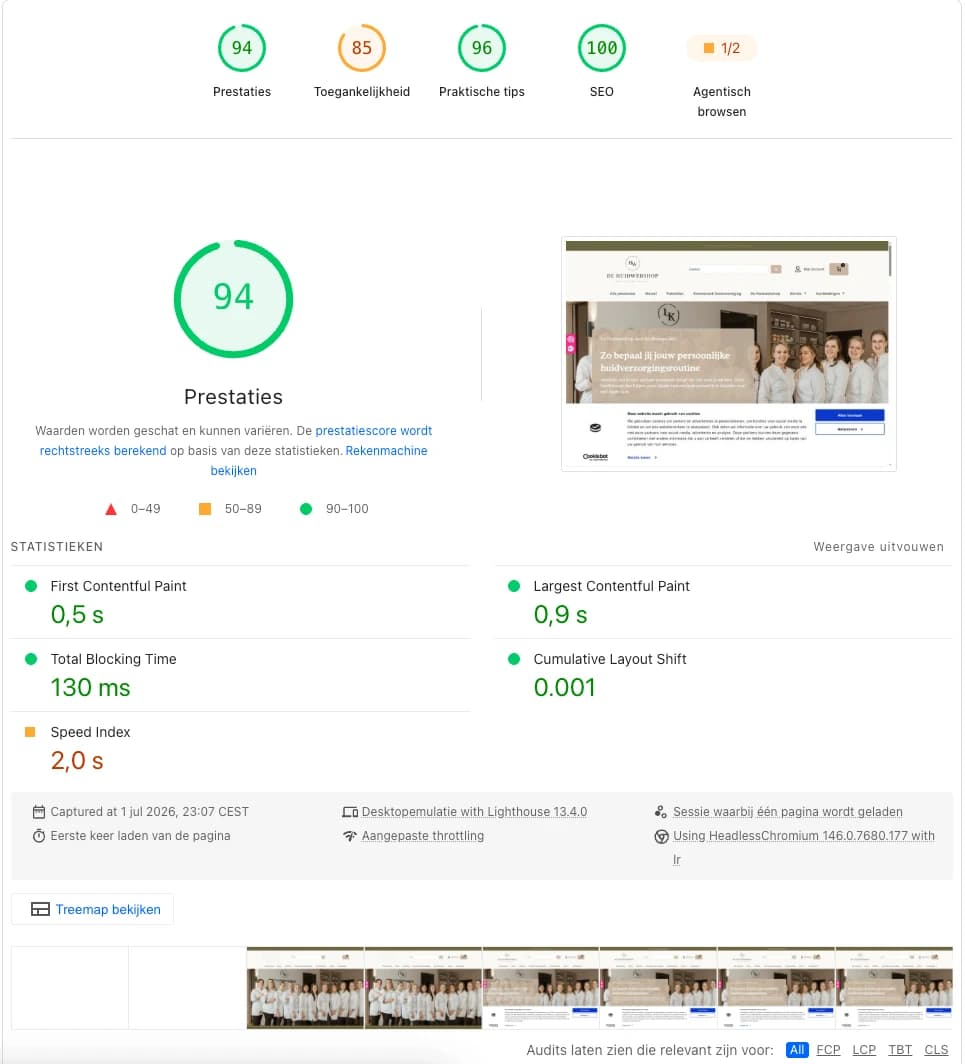Open the Aangepaste throttling details
The height and width of the screenshot is (1064, 965).
423,836
